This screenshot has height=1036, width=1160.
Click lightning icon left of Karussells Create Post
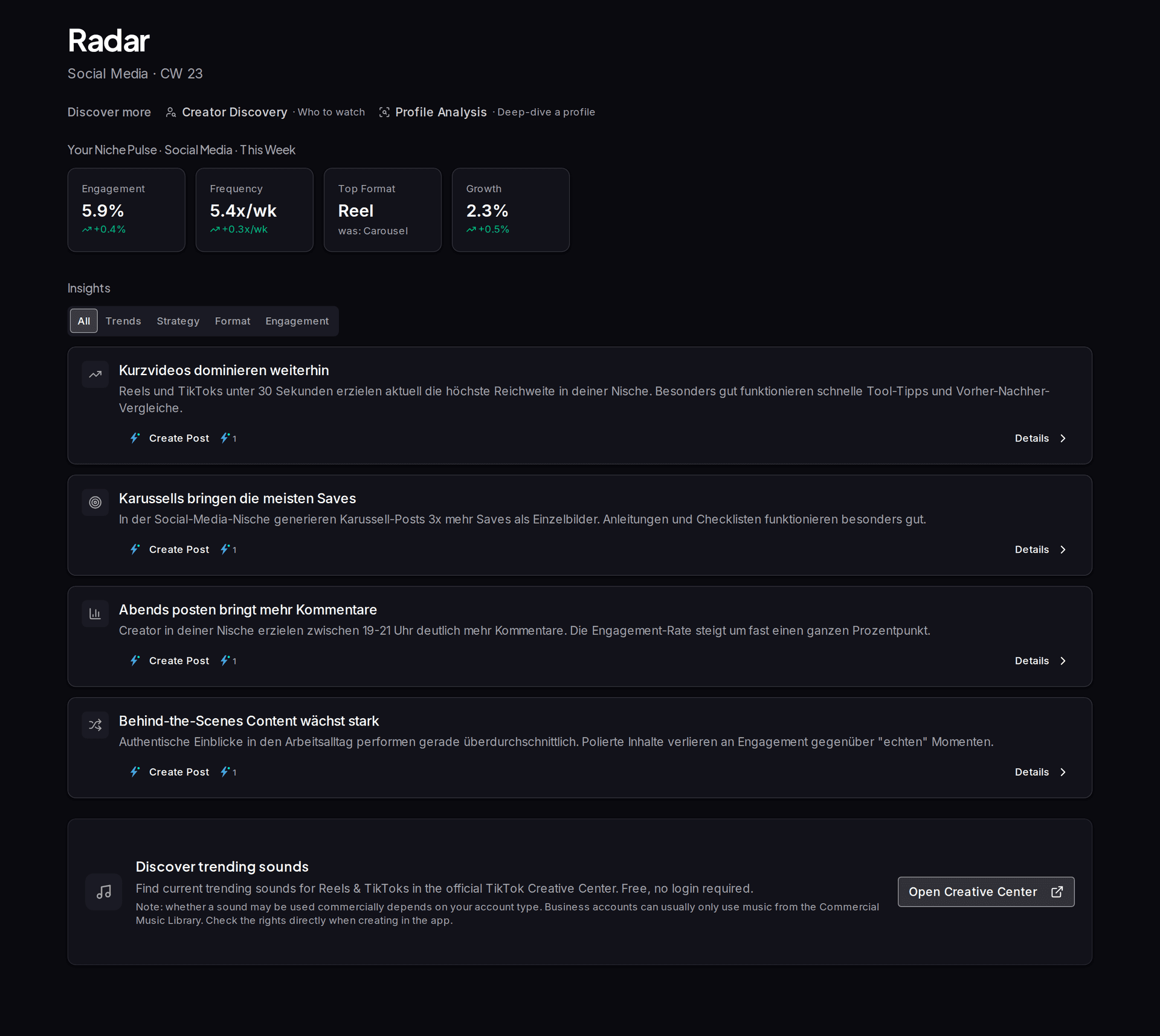coord(135,549)
